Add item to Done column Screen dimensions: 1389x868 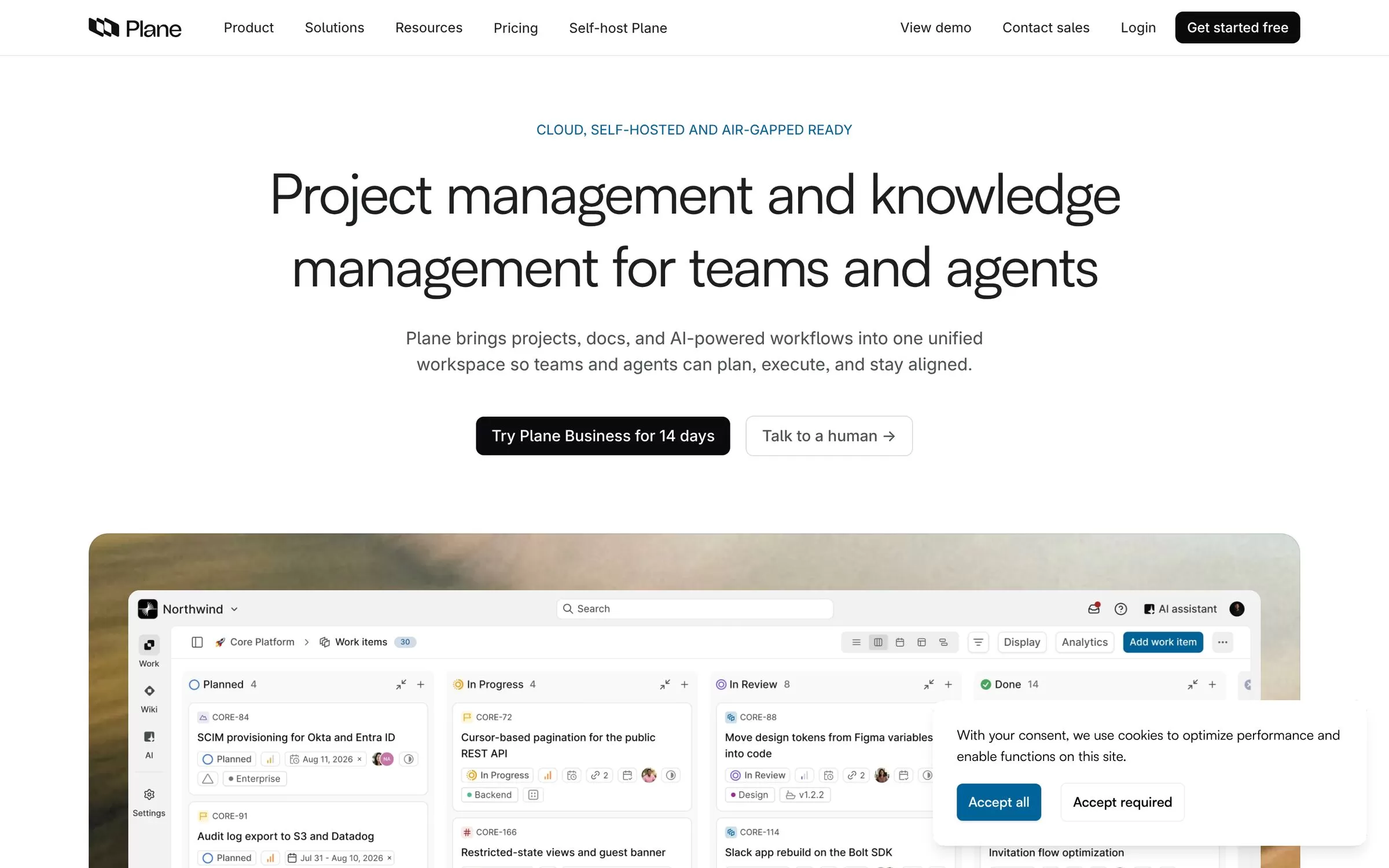pos(1212,685)
